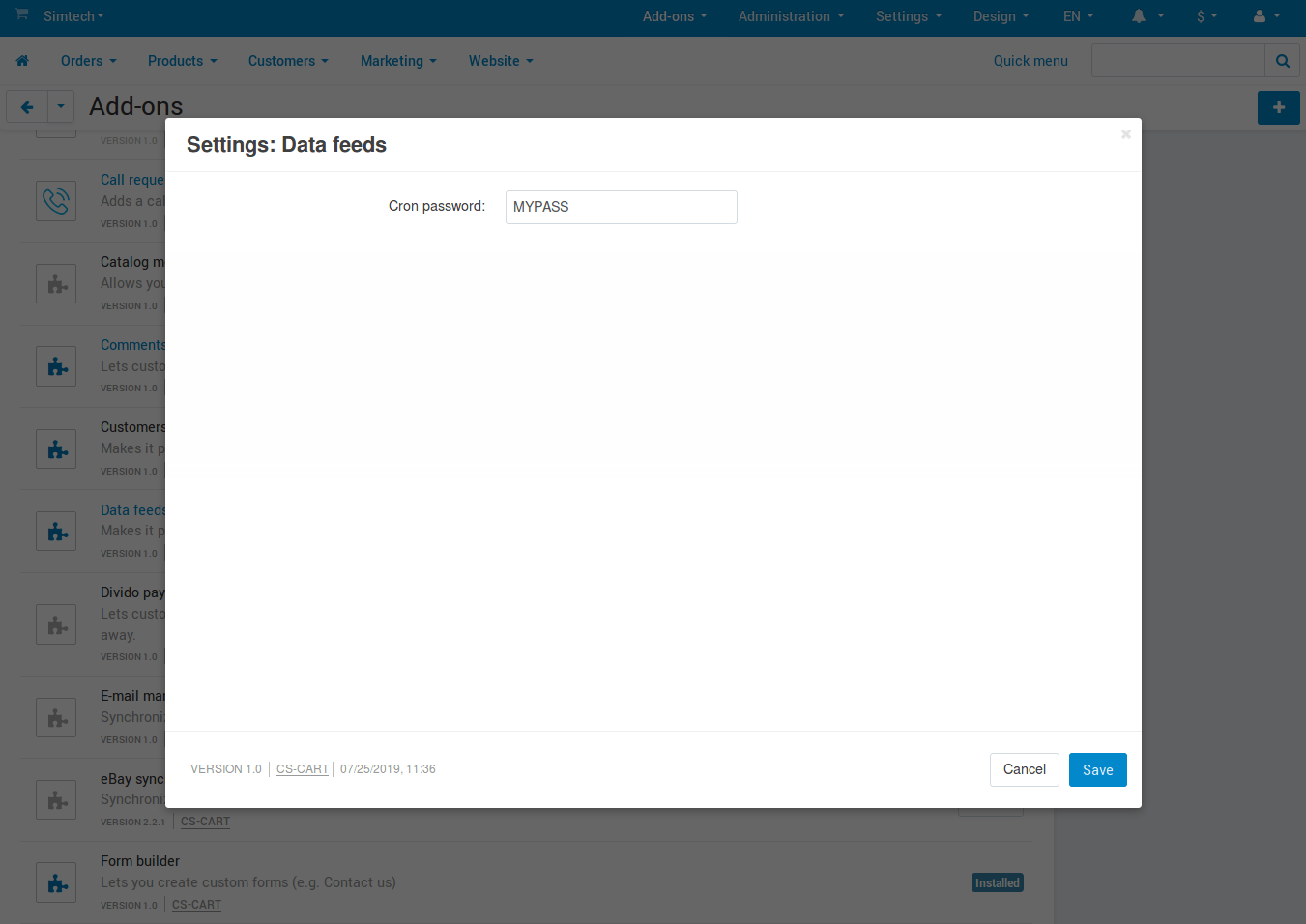
Task: Click the Cron password input field
Action: 621,207
